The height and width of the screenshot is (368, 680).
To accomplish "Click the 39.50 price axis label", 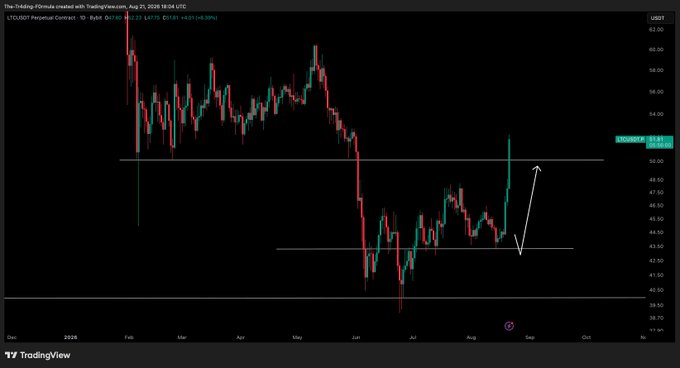I will click(656, 306).
